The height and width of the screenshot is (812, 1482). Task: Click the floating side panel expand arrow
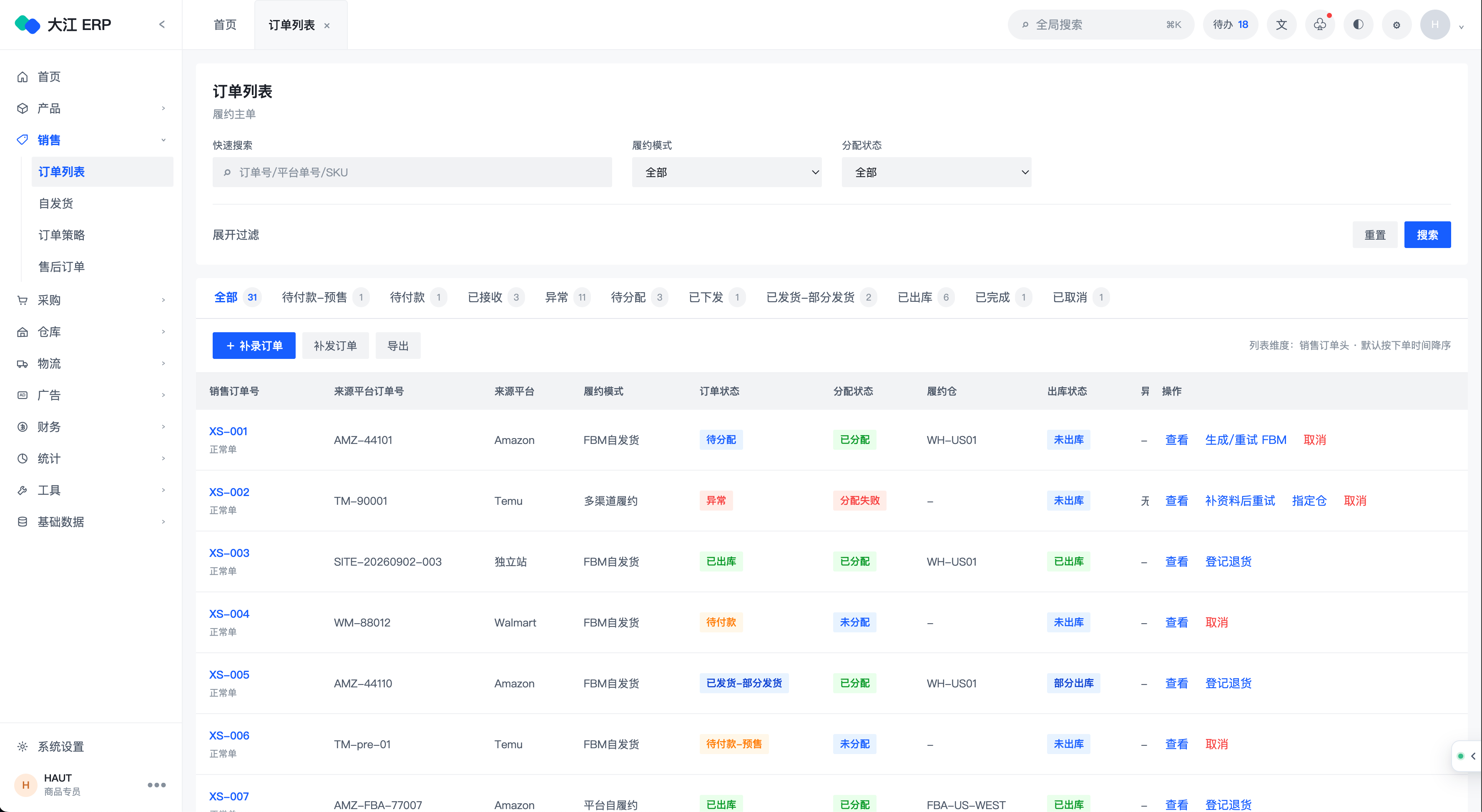1473,756
